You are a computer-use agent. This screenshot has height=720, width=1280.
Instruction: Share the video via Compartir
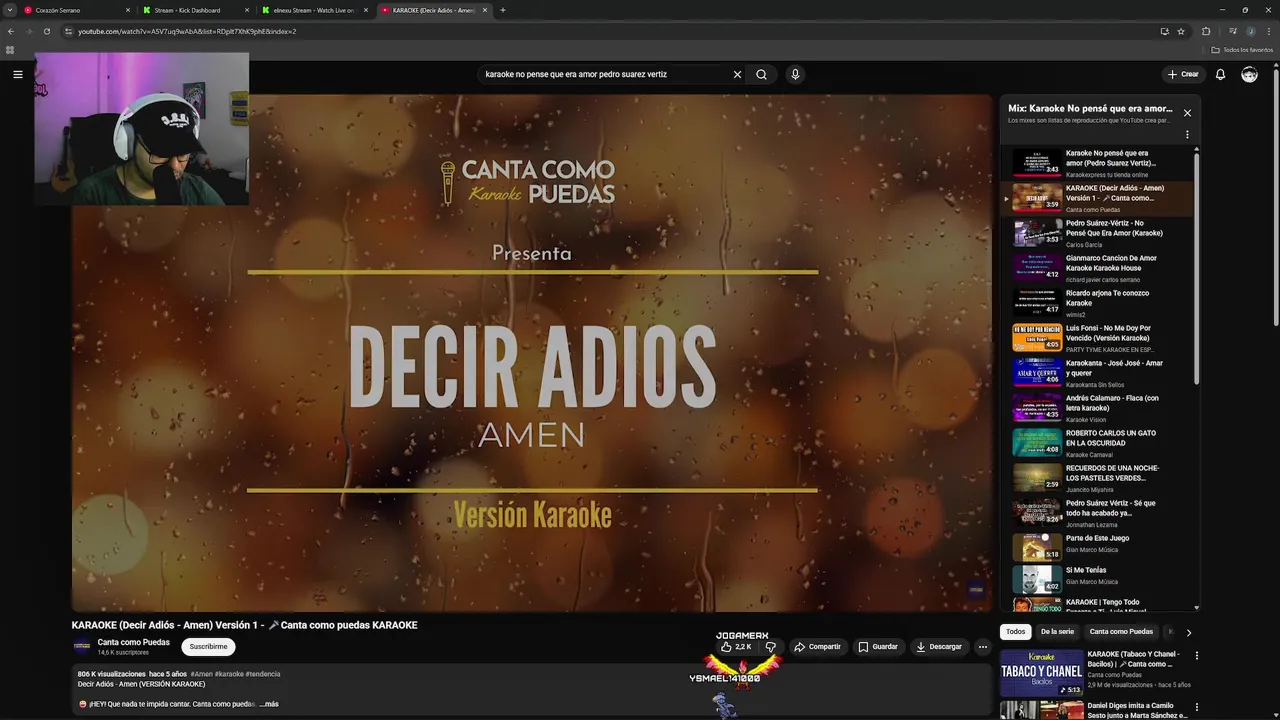coord(818,647)
